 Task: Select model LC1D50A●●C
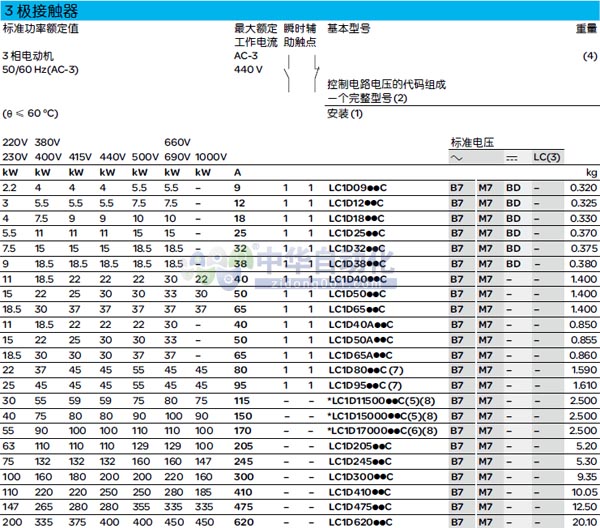coord(361,340)
